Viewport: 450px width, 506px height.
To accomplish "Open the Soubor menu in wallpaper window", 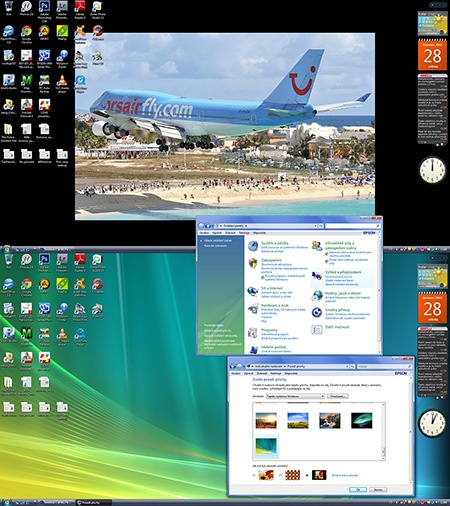I will [x=236, y=373].
